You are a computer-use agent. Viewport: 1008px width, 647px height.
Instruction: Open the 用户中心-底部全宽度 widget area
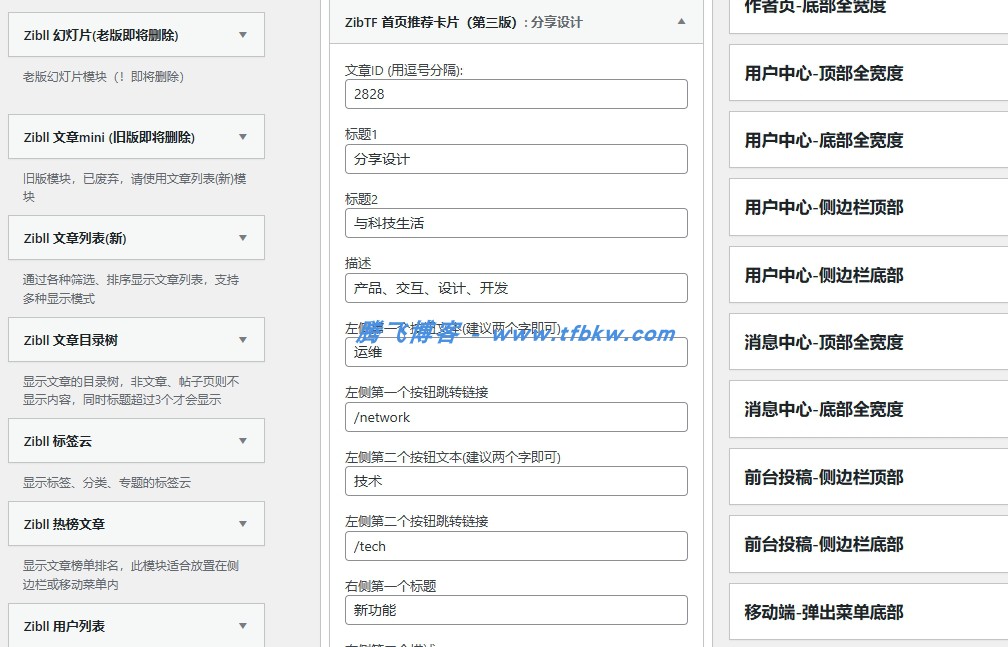click(868, 140)
